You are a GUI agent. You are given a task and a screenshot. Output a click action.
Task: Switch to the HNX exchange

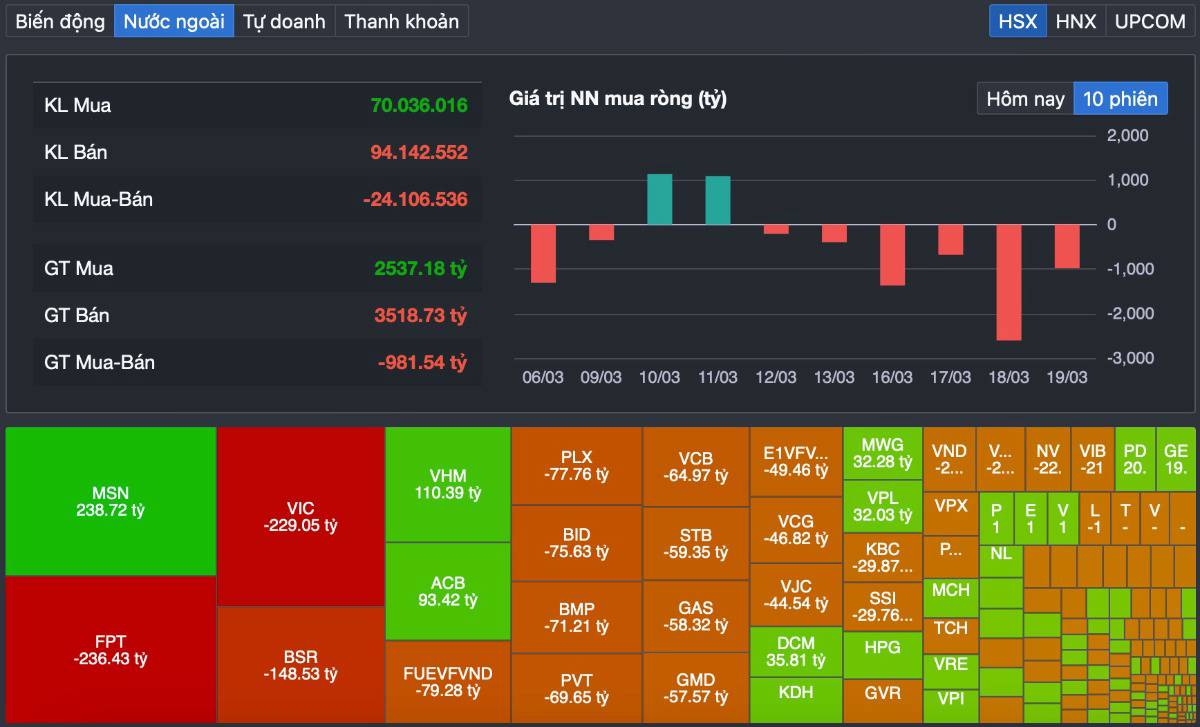1076,21
